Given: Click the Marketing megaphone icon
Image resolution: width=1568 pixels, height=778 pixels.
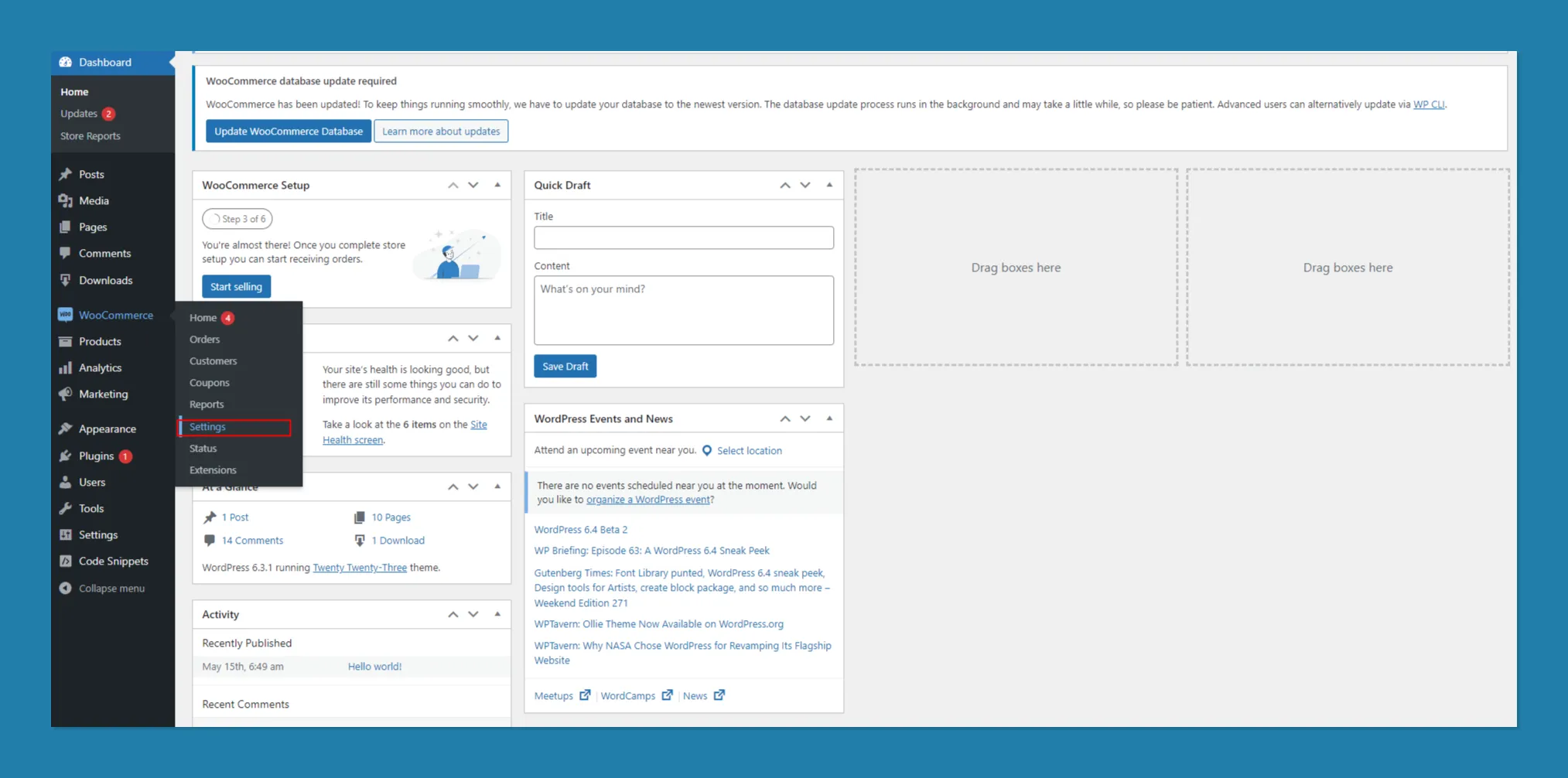Looking at the screenshot, I should point(66,394).
